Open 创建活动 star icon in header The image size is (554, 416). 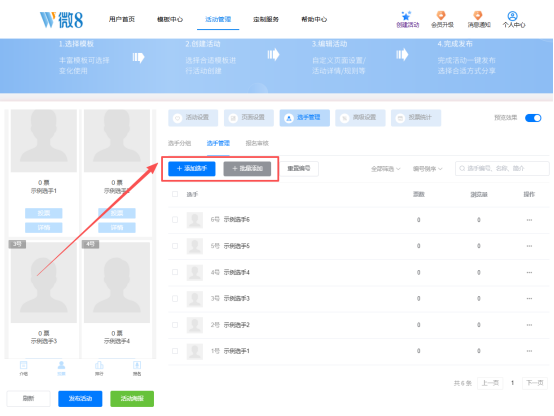click(407, 16)
